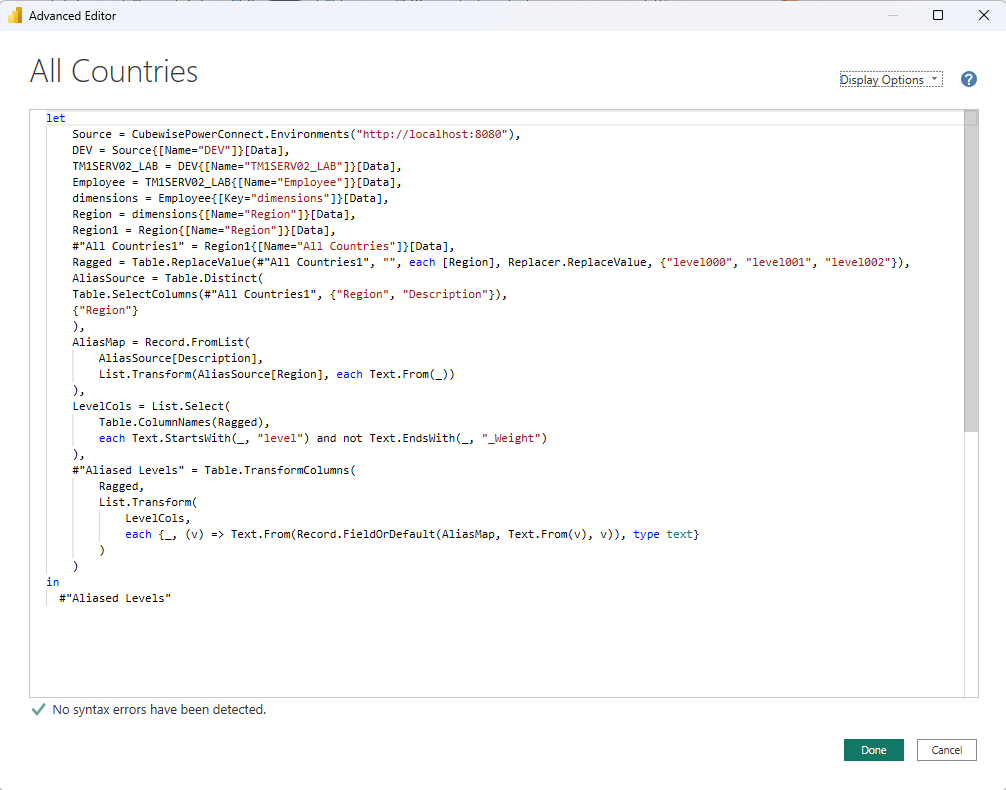The image size is (1006, 790).
Task: Click List.Select in the LevelCols line
Action: (188, 406)
